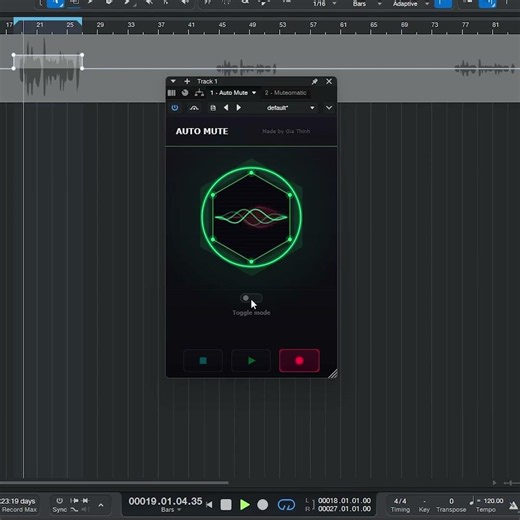Start playback with transport play button
The width and height of the screenshot is (520, 520).
(245, 505)
